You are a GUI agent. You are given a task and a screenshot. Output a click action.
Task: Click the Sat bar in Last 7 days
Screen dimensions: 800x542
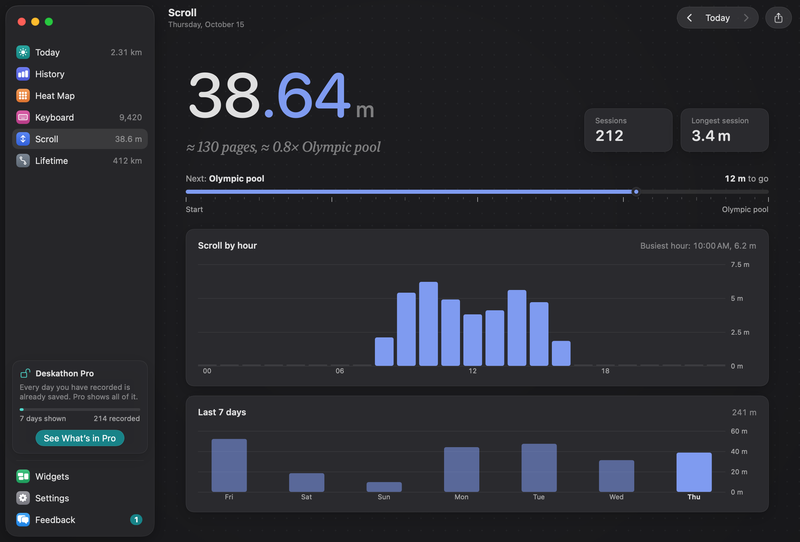[307, 482]
